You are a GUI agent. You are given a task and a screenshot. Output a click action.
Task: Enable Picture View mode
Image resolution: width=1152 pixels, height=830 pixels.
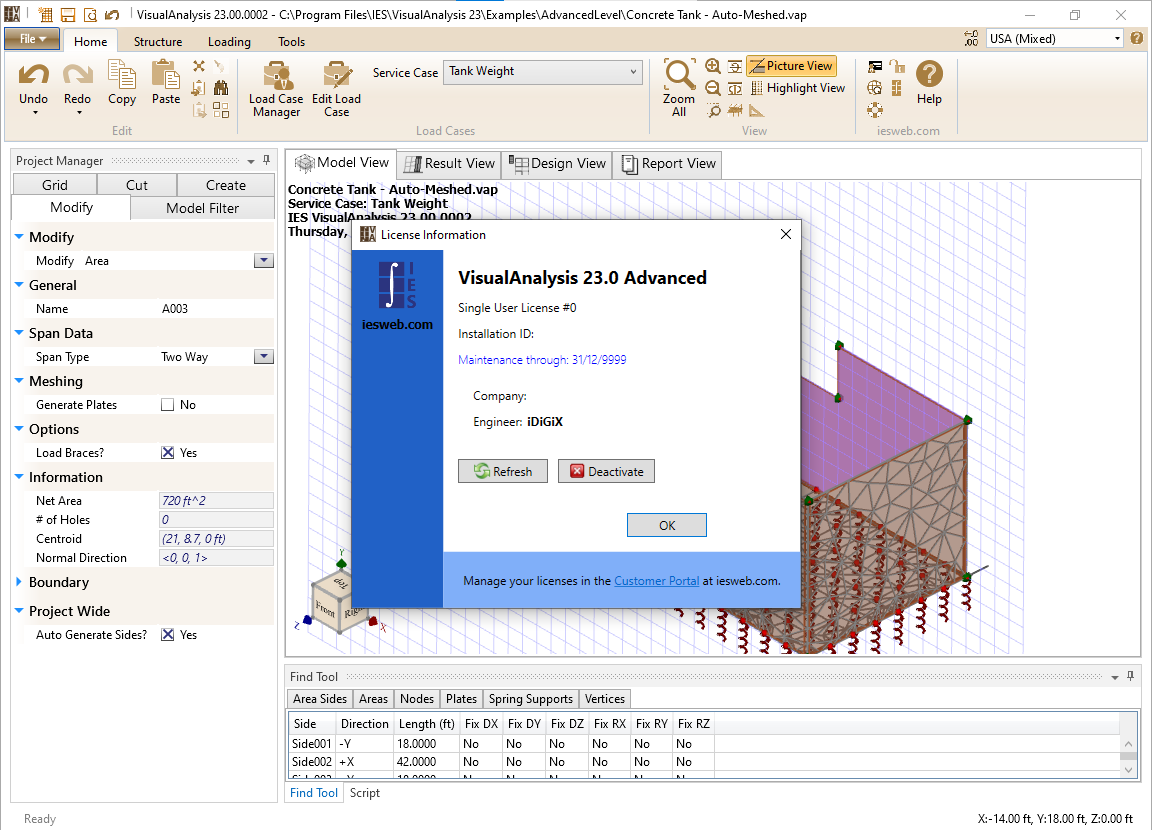[x=791, y=66]
